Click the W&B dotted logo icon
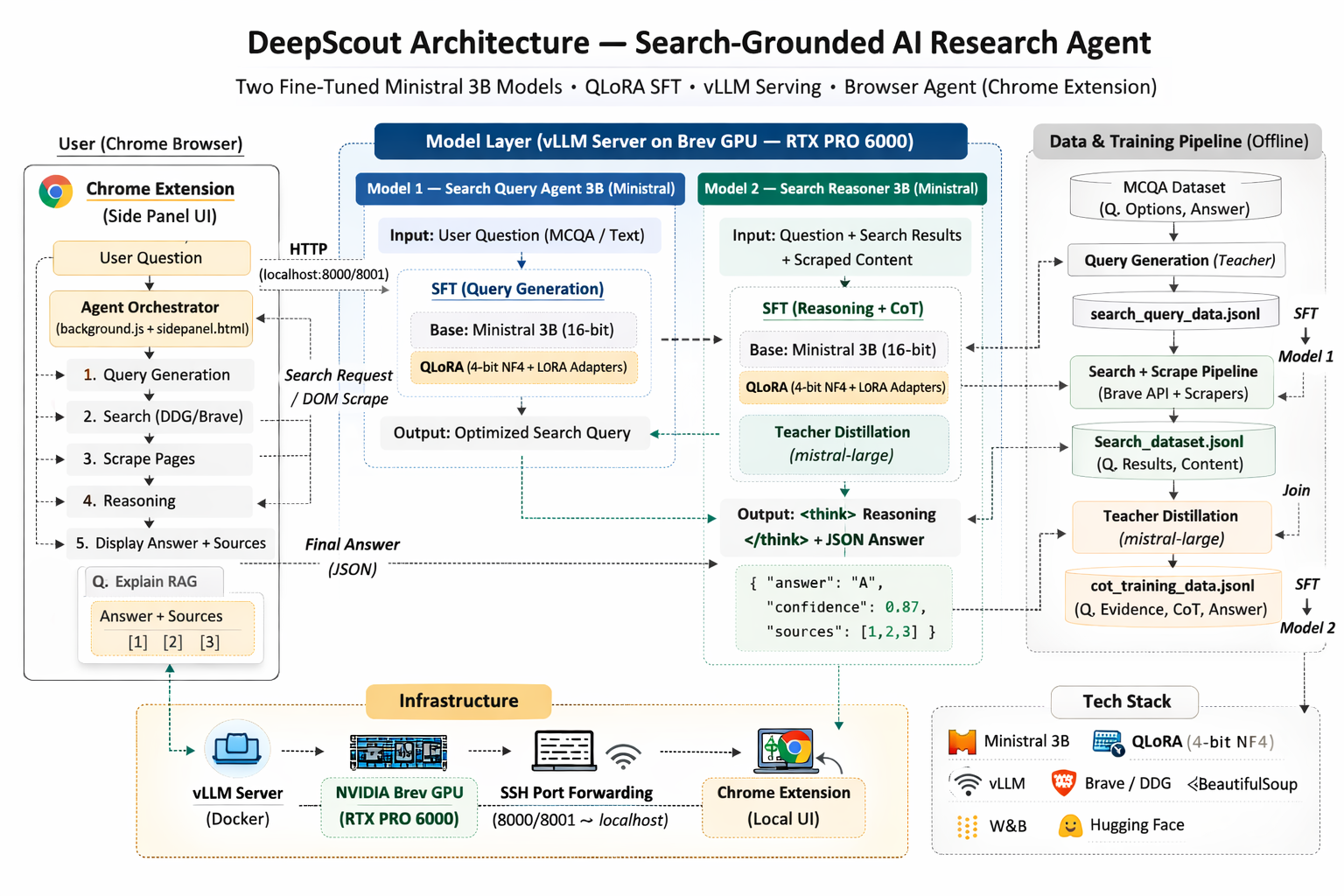 pos(967,826)
